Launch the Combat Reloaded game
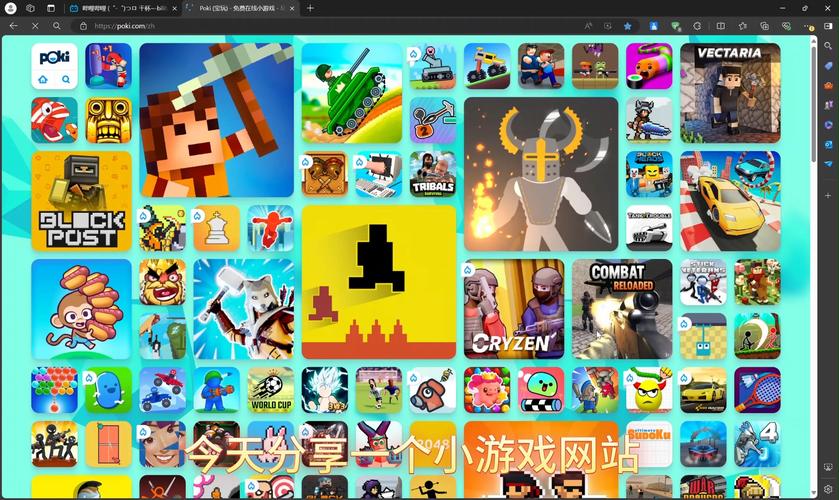839x500 pixels. pos(622,309)
